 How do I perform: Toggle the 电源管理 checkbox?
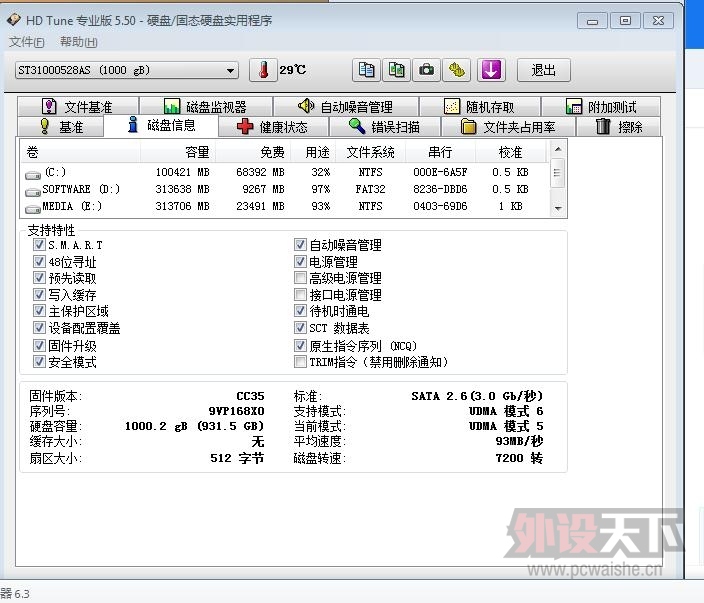point(300,261)
